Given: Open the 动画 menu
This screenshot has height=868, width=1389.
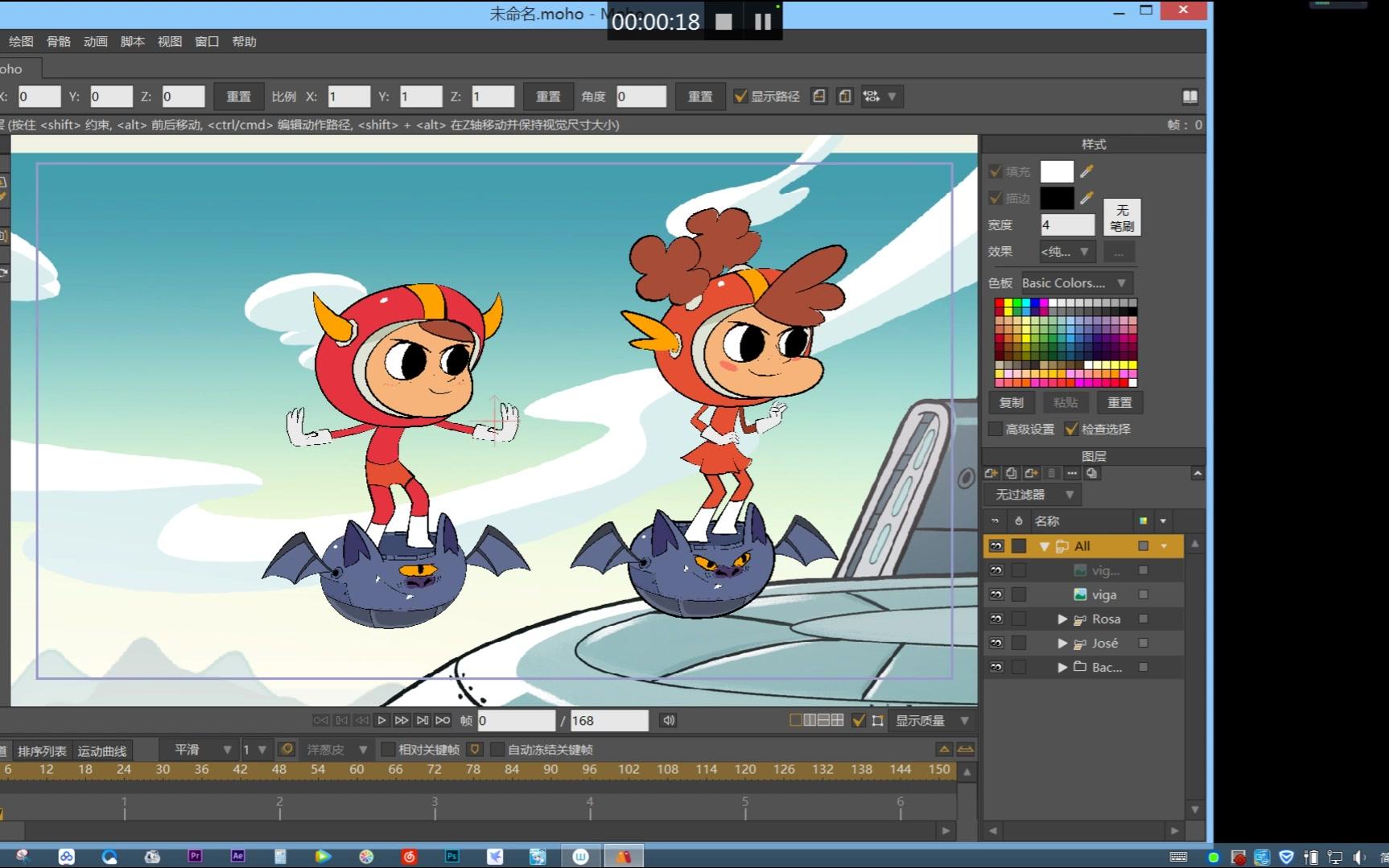Looking at the screenshot, I should (x=95, y=42).
